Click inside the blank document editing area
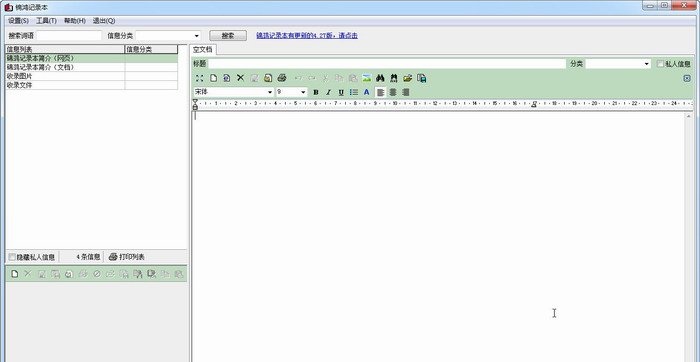The image size is (700, 362). point(438,237)
